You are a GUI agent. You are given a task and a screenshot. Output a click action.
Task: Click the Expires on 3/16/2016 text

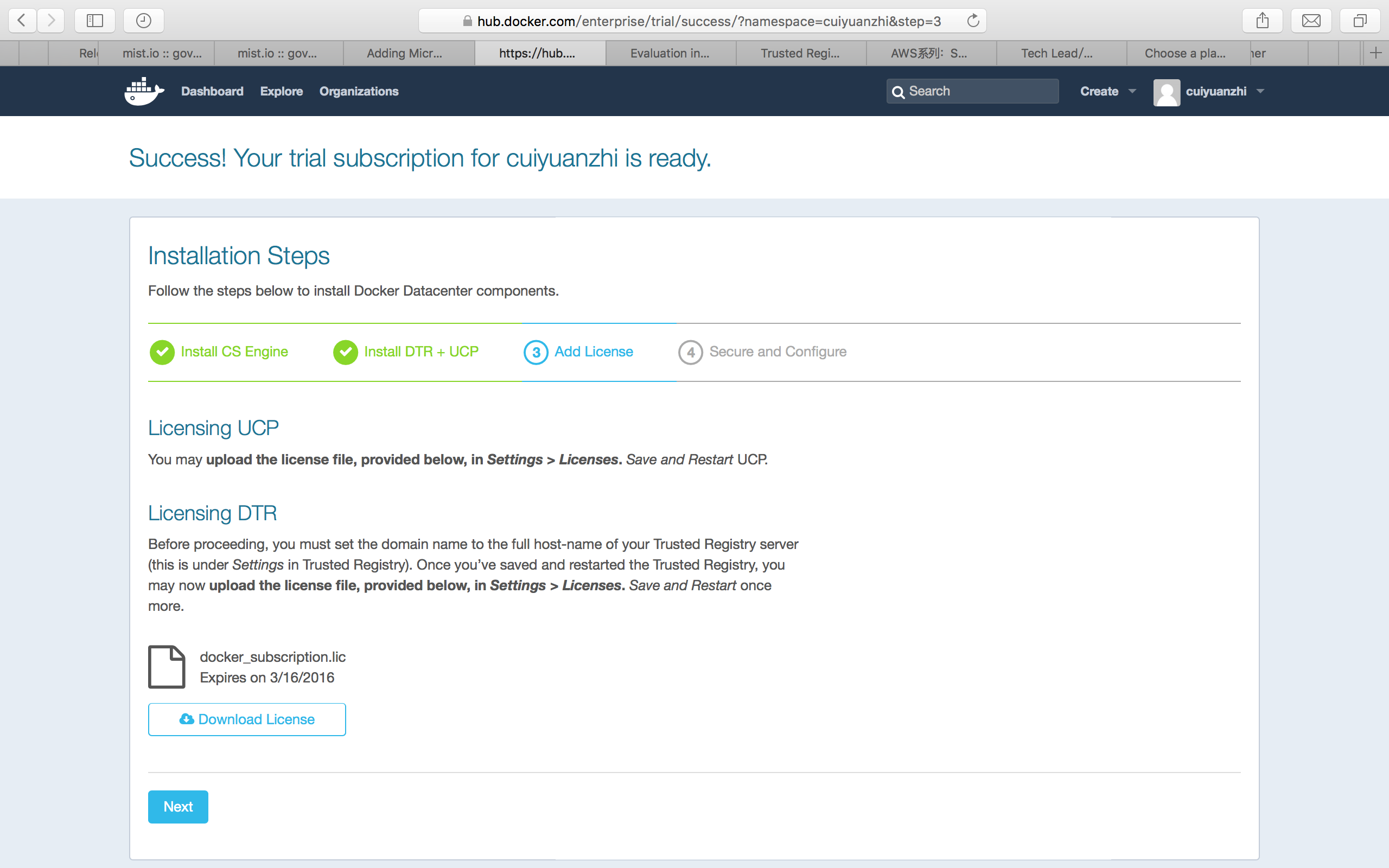coord(267,678)
